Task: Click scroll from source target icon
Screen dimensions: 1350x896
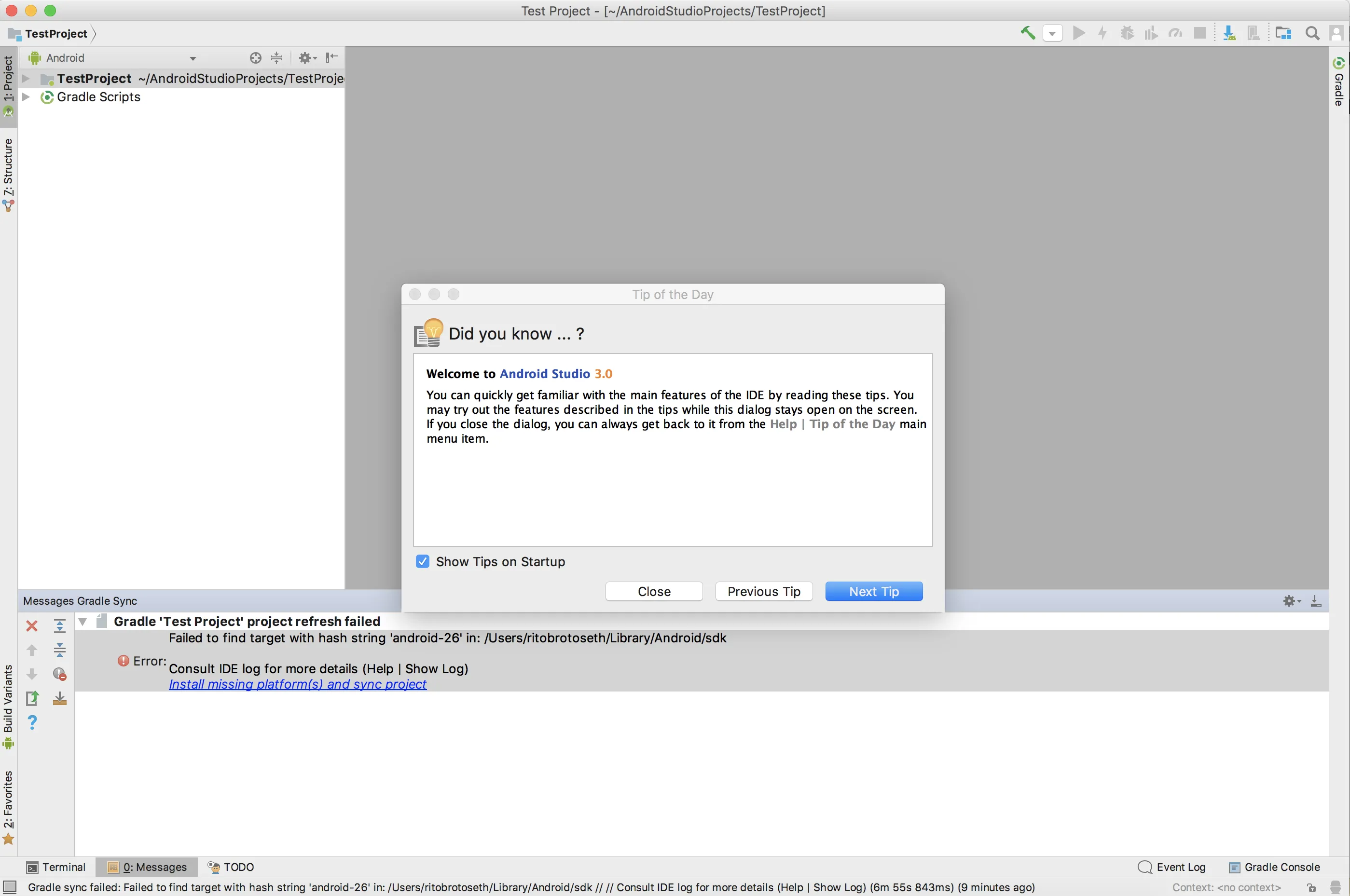Action: click(256, 58)
